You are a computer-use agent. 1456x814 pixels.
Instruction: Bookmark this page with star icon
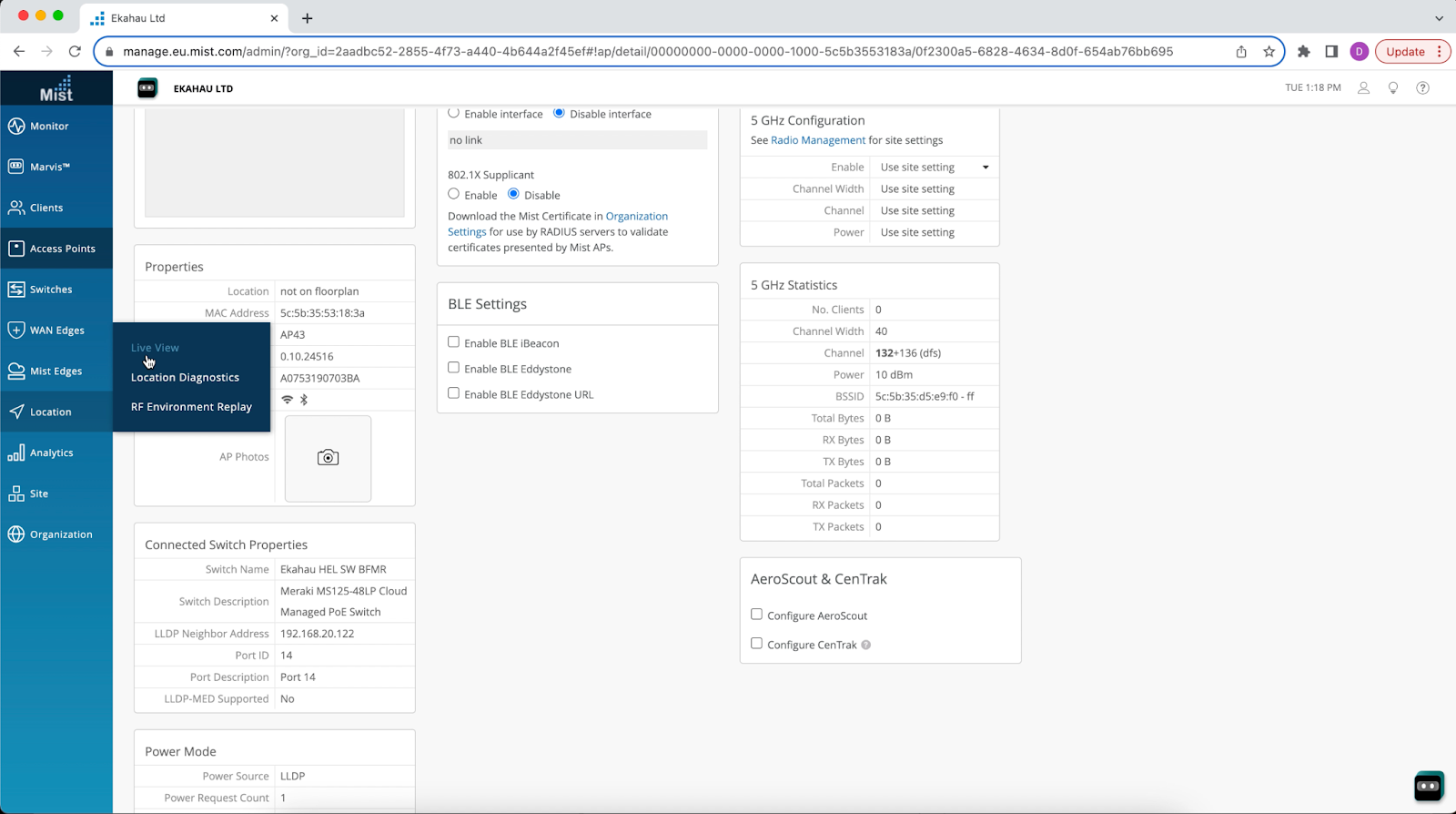tap(1269, 52)
